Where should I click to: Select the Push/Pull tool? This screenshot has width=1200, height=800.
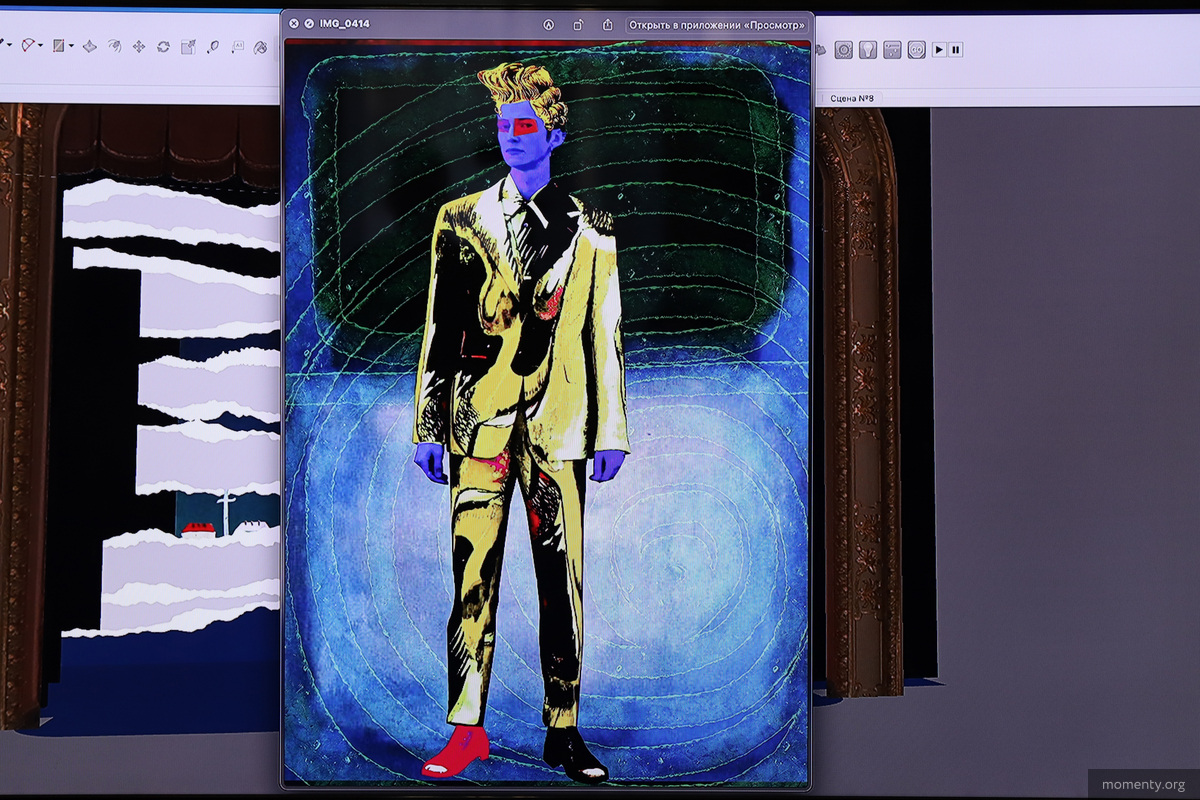point(90,47)
